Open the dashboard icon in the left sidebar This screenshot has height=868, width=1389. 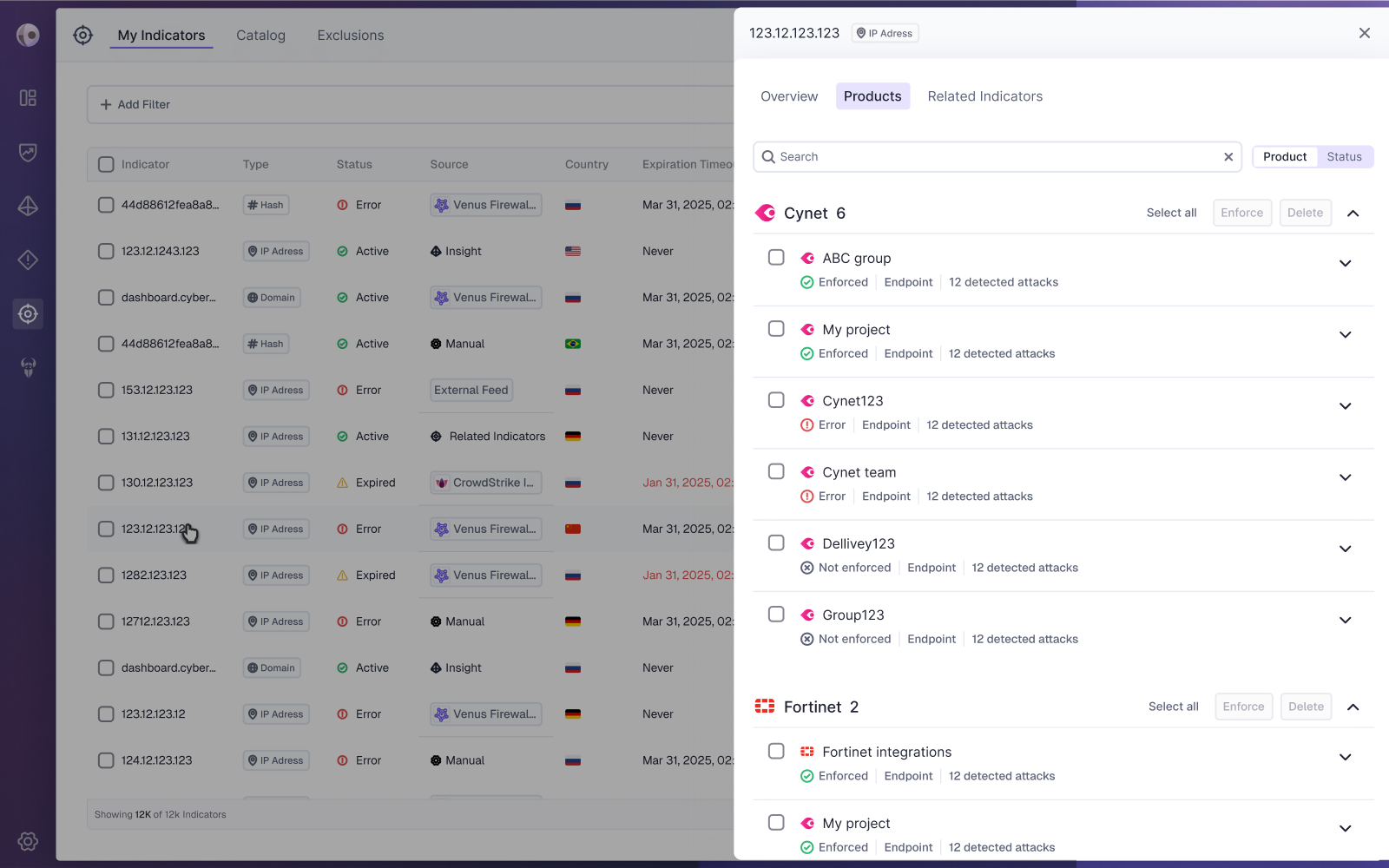tap(28, 98)
